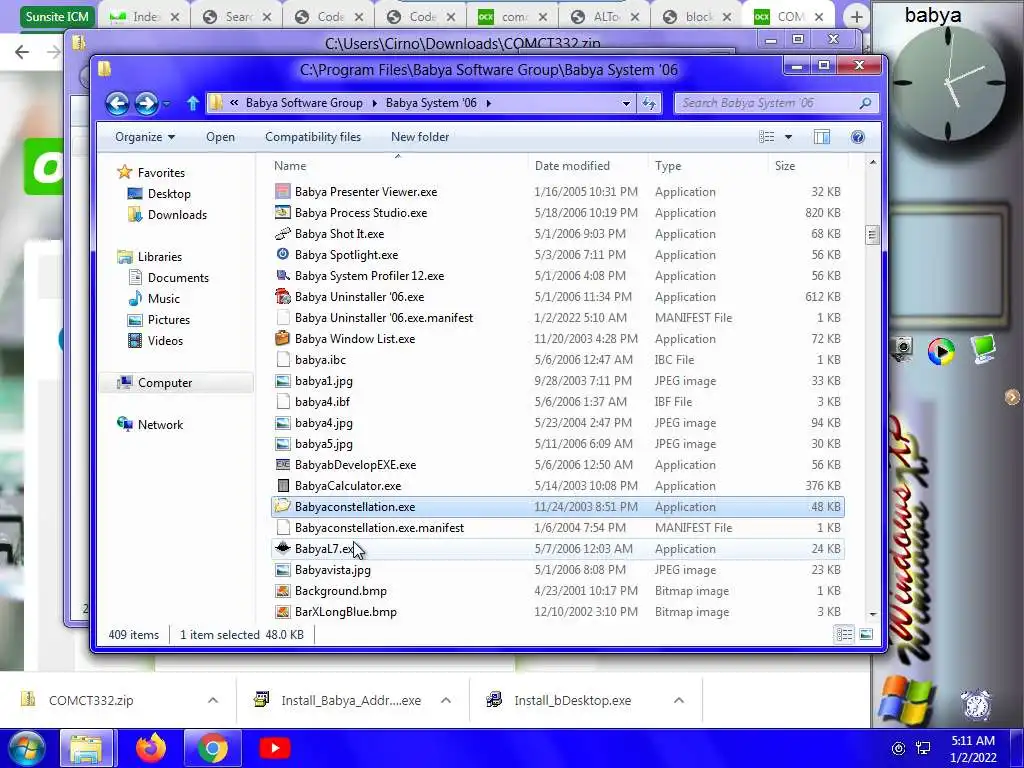The height and width of the screenshot is (768, 1024).
Task: Expand address bar history dropdown
Action: click(626, 103)
